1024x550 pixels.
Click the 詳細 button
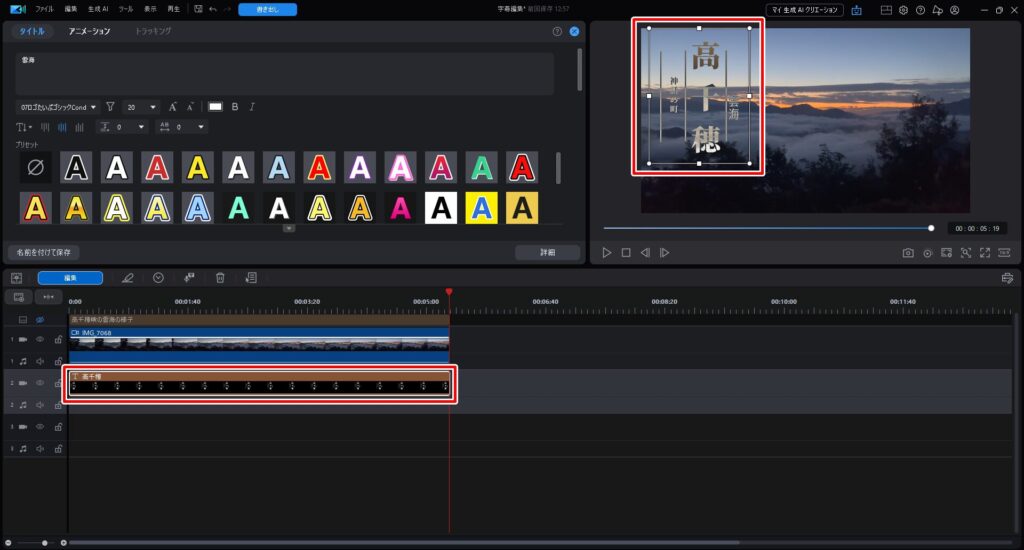click(547, 253)
